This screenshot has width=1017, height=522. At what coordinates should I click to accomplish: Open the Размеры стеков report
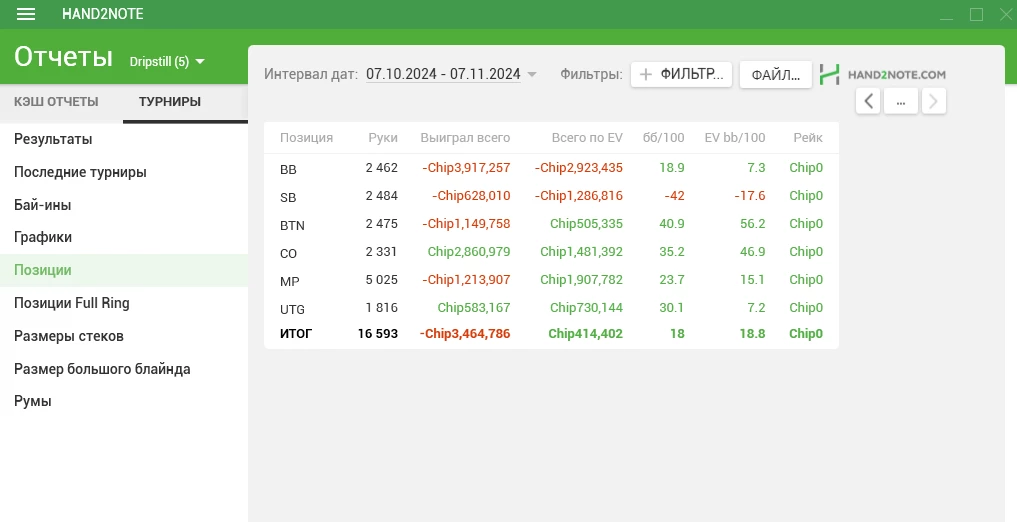[x=69, y=336]
